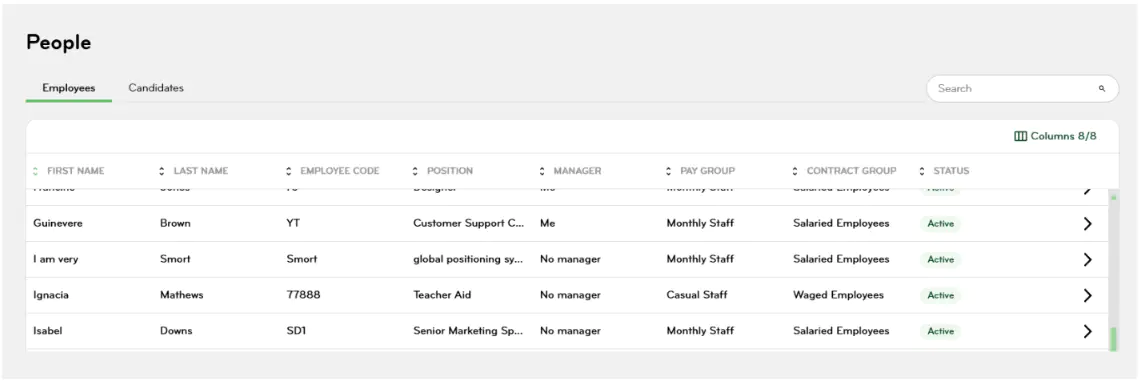Click the Smort last name cell
Screen dimensions: 1140x381
(175, 259)
